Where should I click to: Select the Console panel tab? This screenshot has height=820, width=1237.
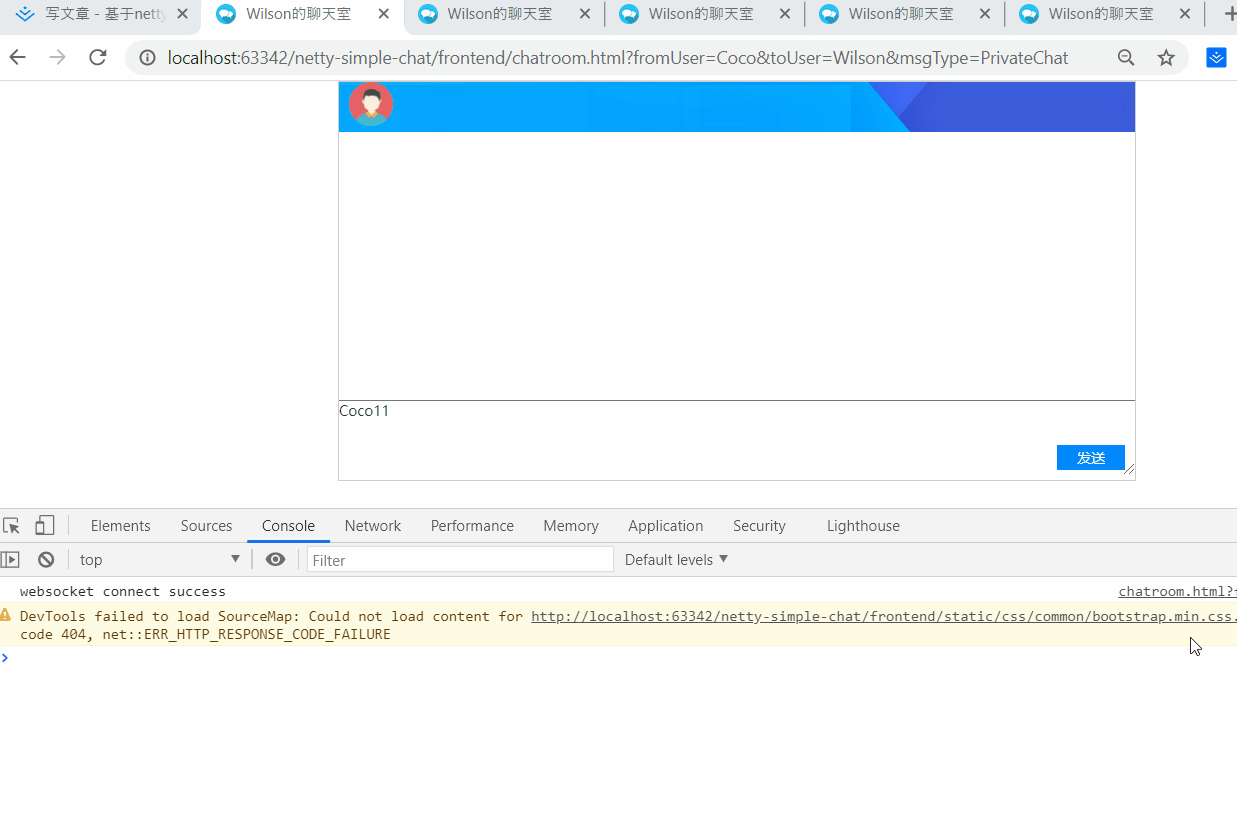(x=288, y=526)
